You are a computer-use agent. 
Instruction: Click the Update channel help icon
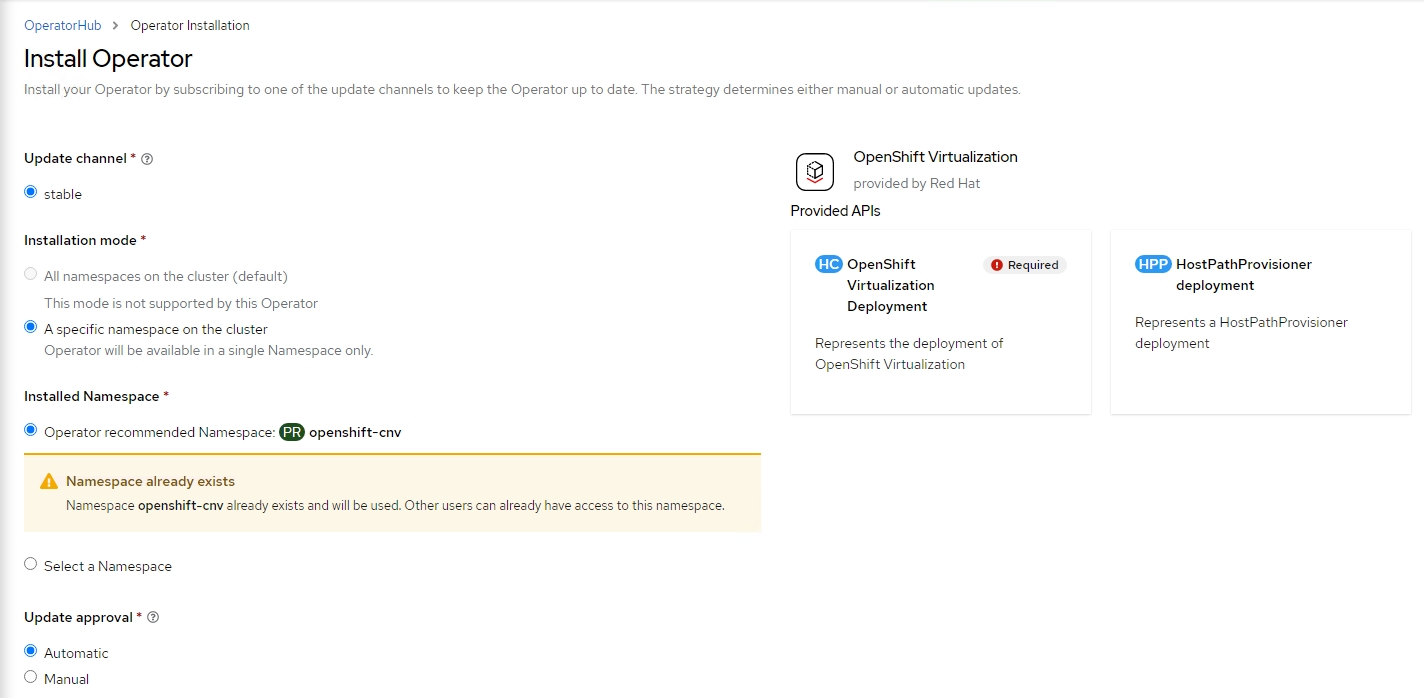(x=147, y=159)
